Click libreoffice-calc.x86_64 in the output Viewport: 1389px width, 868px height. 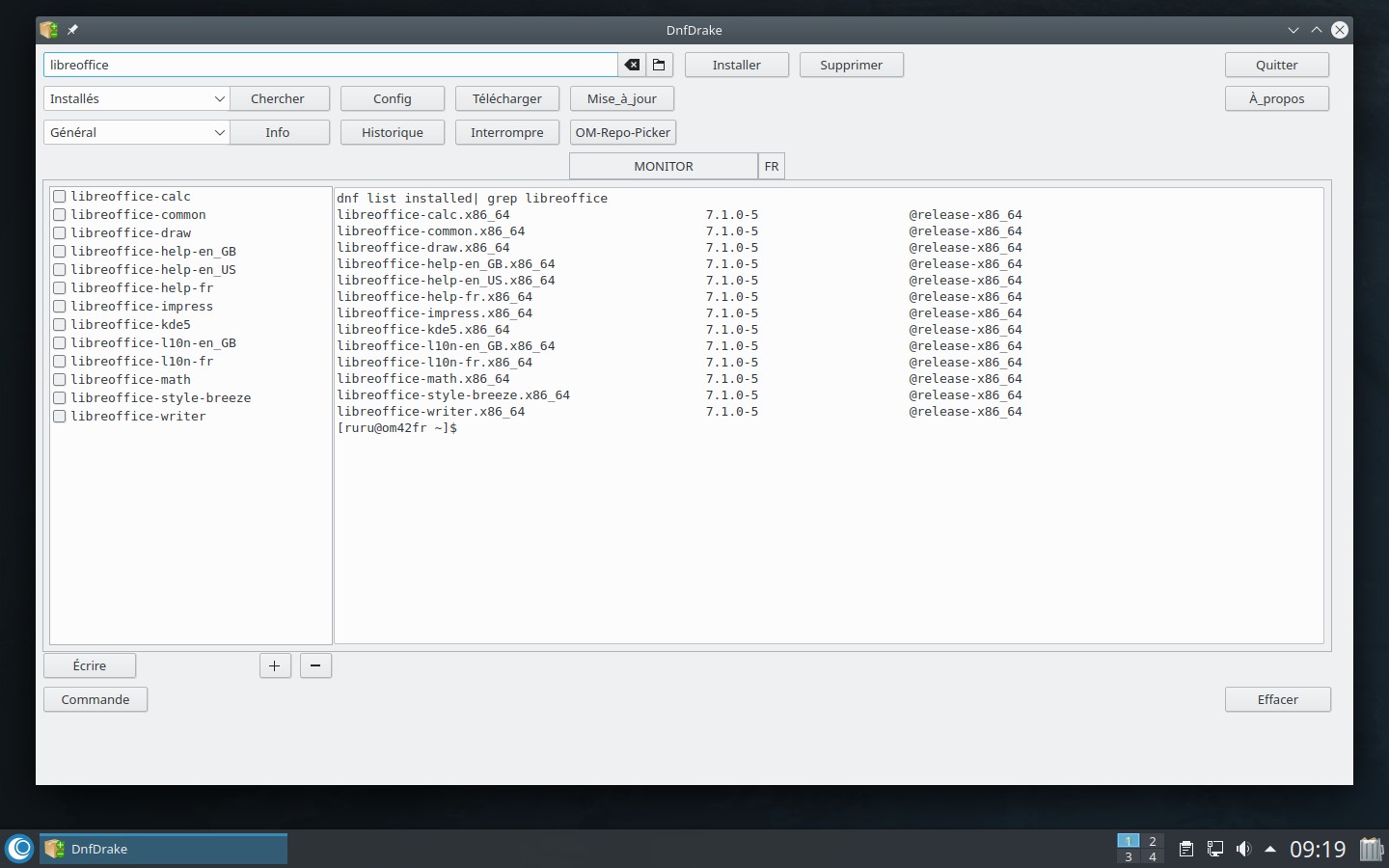[x=422, y=215]
